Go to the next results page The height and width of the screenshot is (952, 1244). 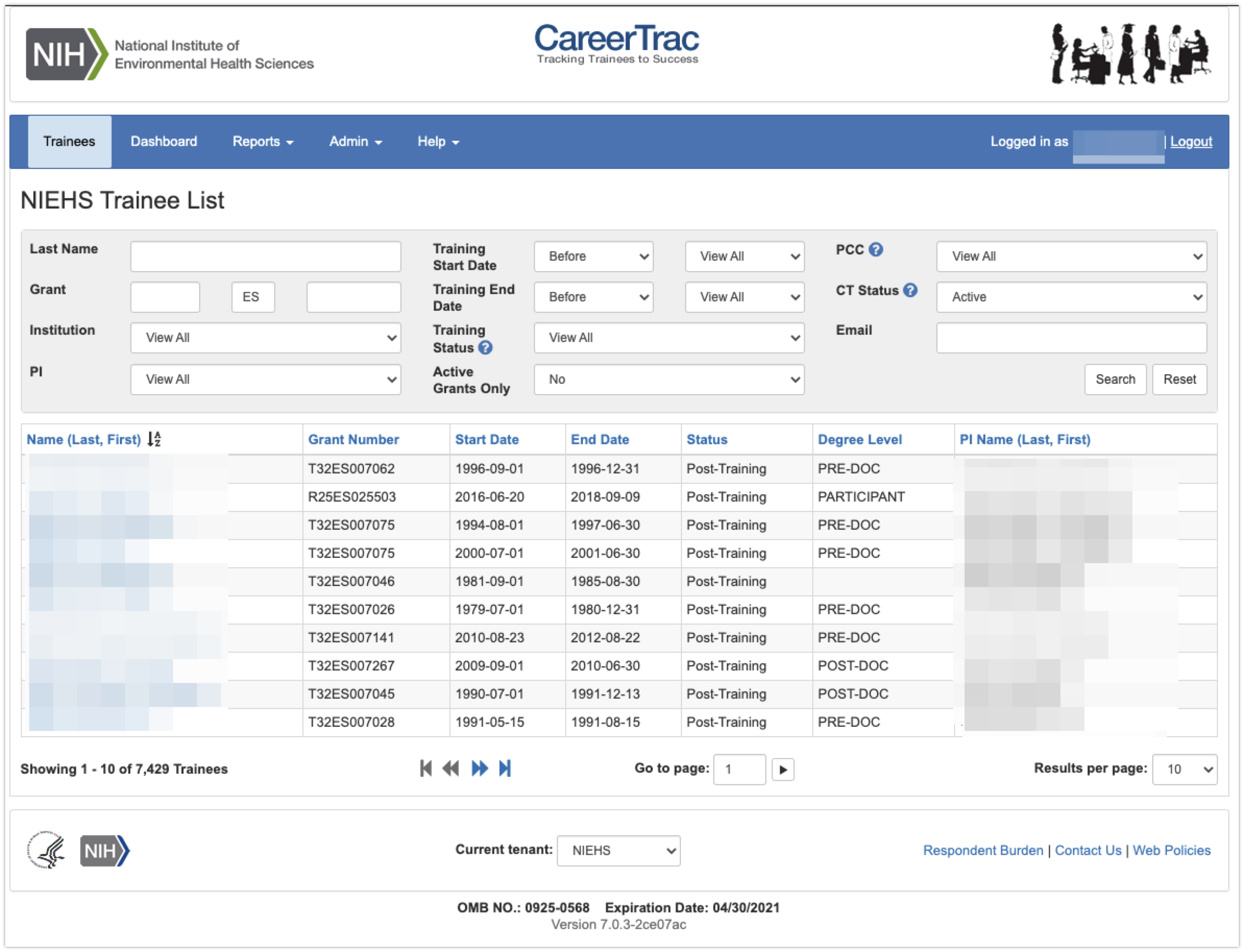click(x=480, y=768)
